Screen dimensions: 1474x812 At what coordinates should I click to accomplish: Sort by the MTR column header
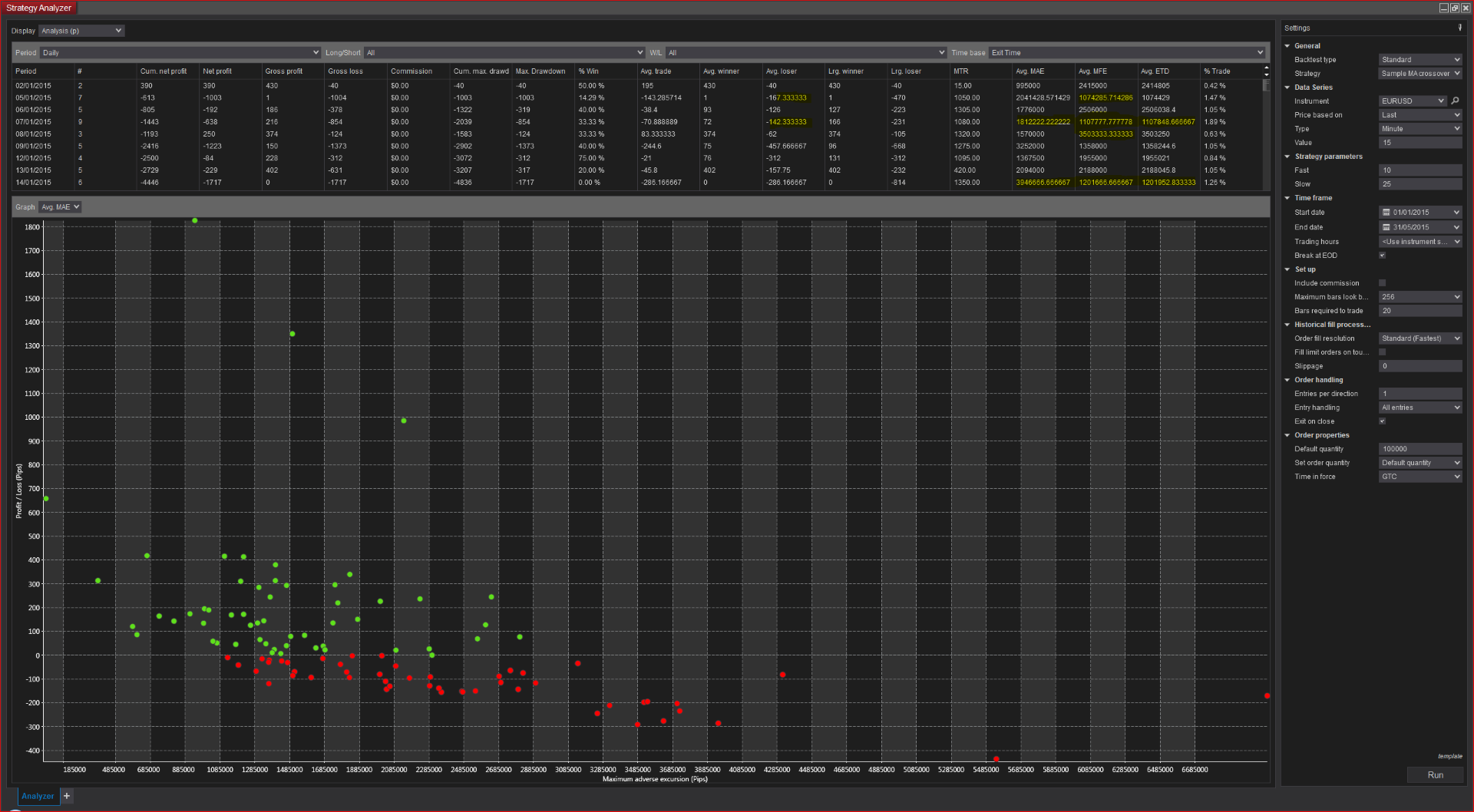tap(982, 71)
